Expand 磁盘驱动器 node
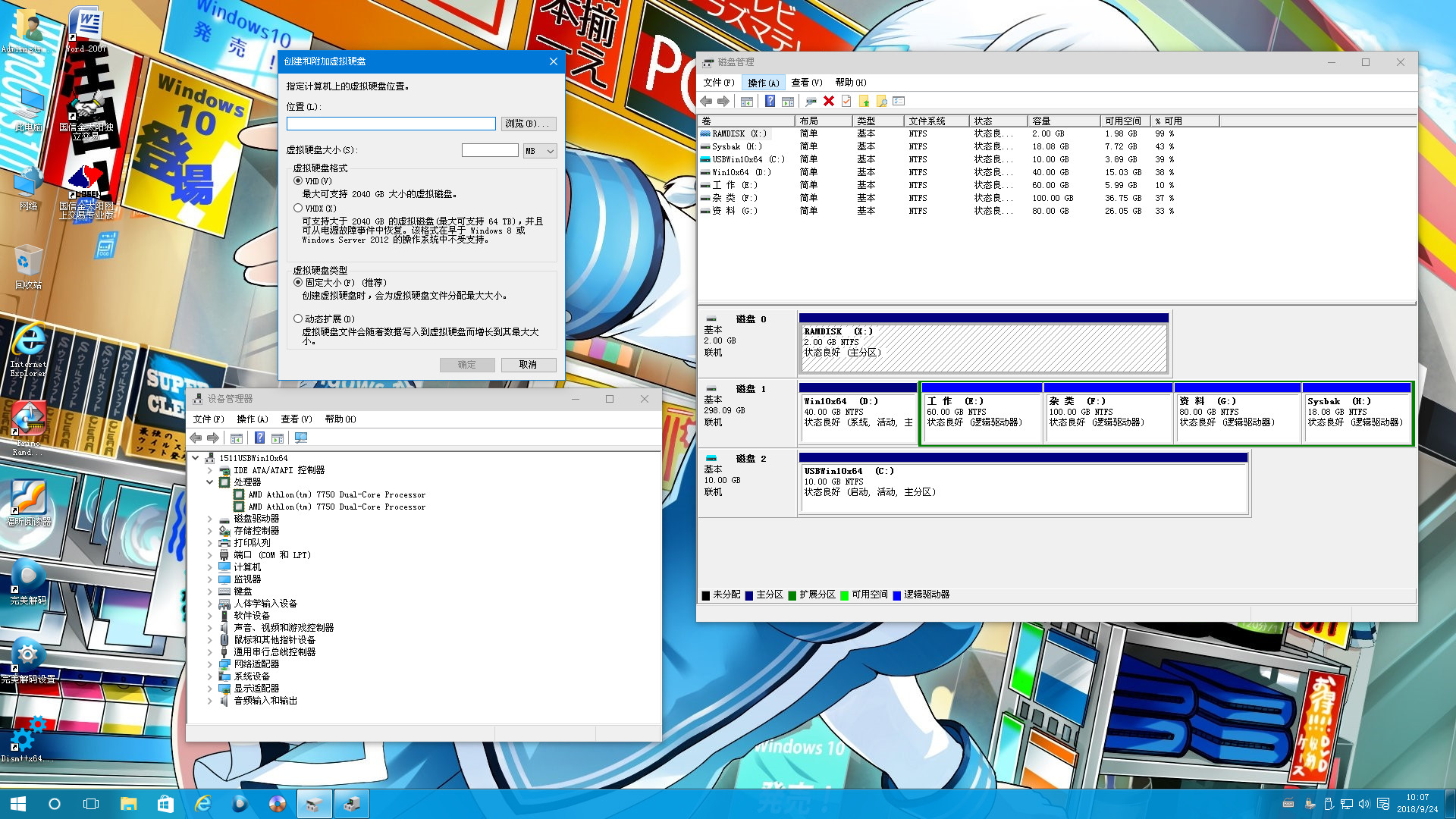 (210, 519)
